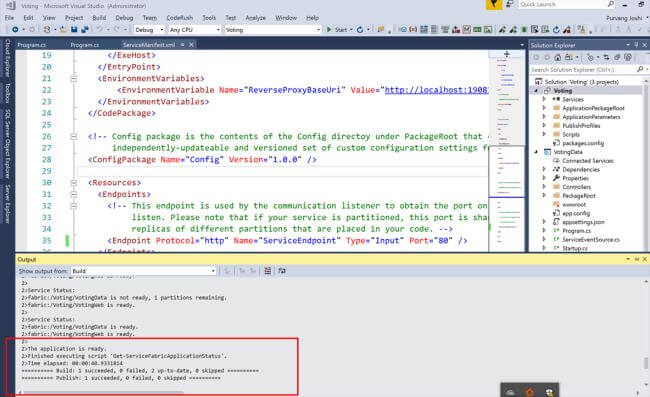Click the Undo icon in the toolbar
The image size is (650, 397).
tap(99, 29)
